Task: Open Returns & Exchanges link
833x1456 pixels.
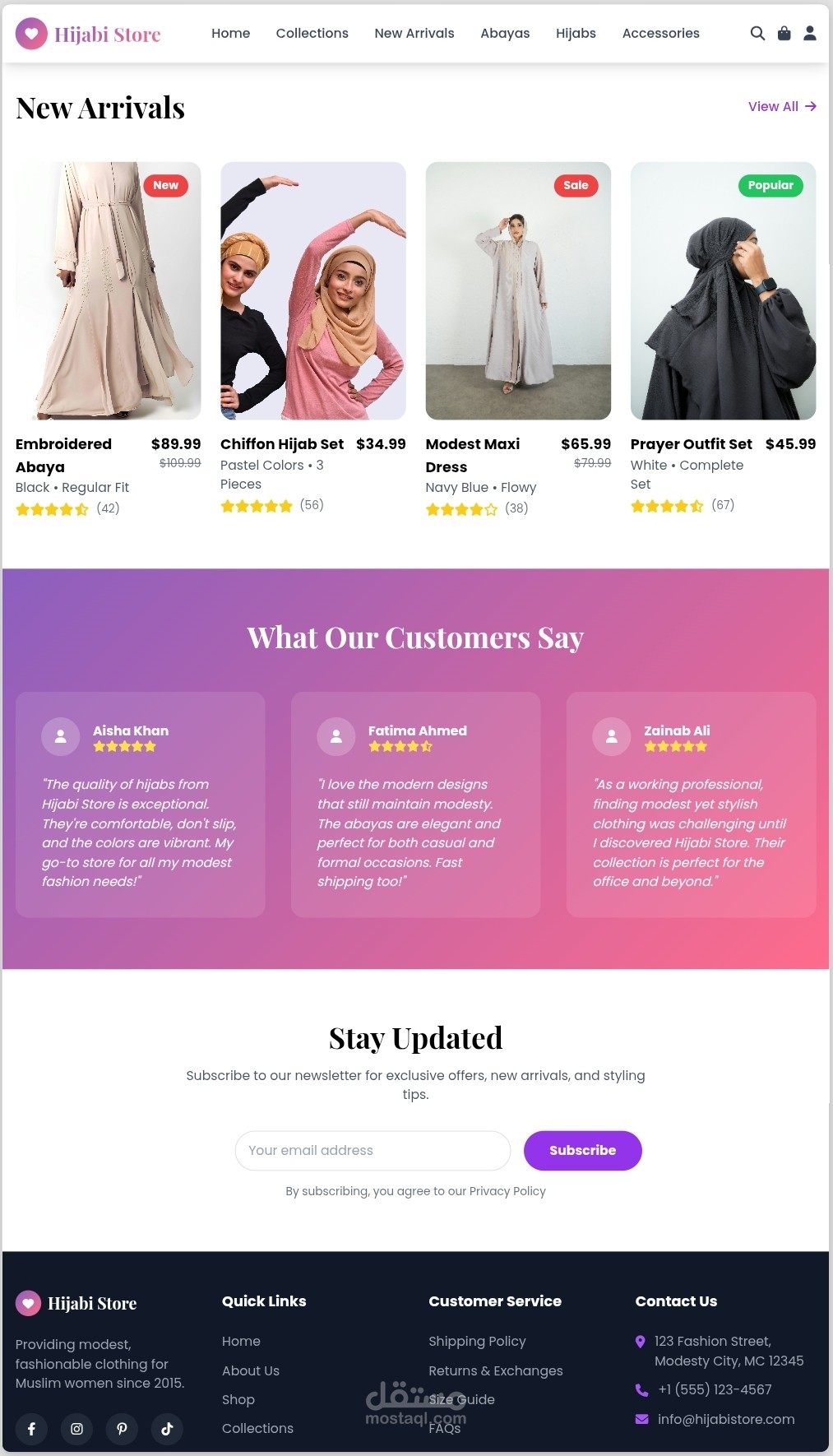Action: pos(496,1370)
